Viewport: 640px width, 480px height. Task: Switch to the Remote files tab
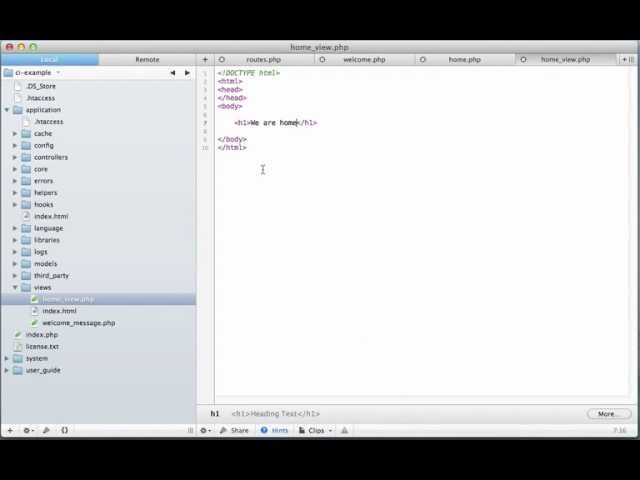(x=147, y=60)
